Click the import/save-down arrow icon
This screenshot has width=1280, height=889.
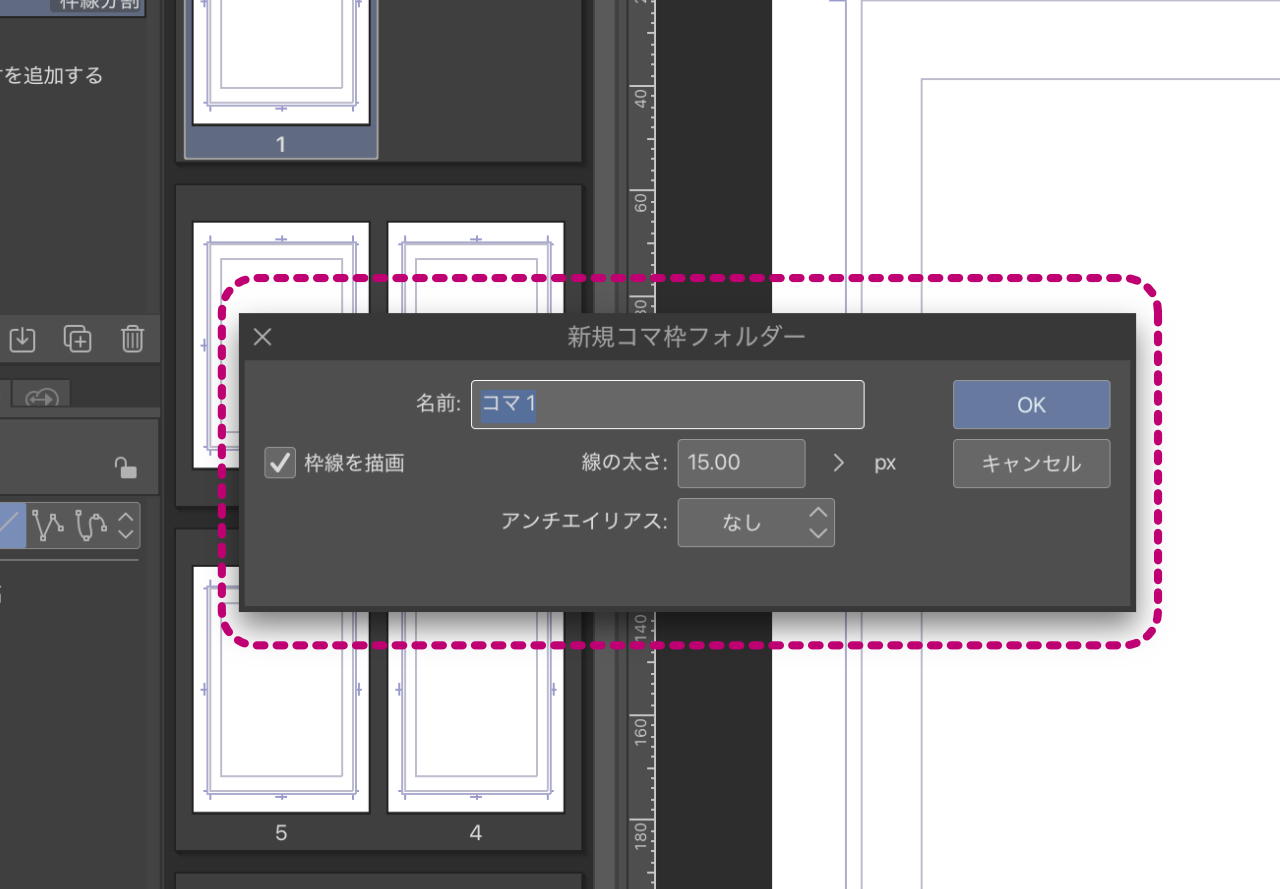tap(22, 339)
